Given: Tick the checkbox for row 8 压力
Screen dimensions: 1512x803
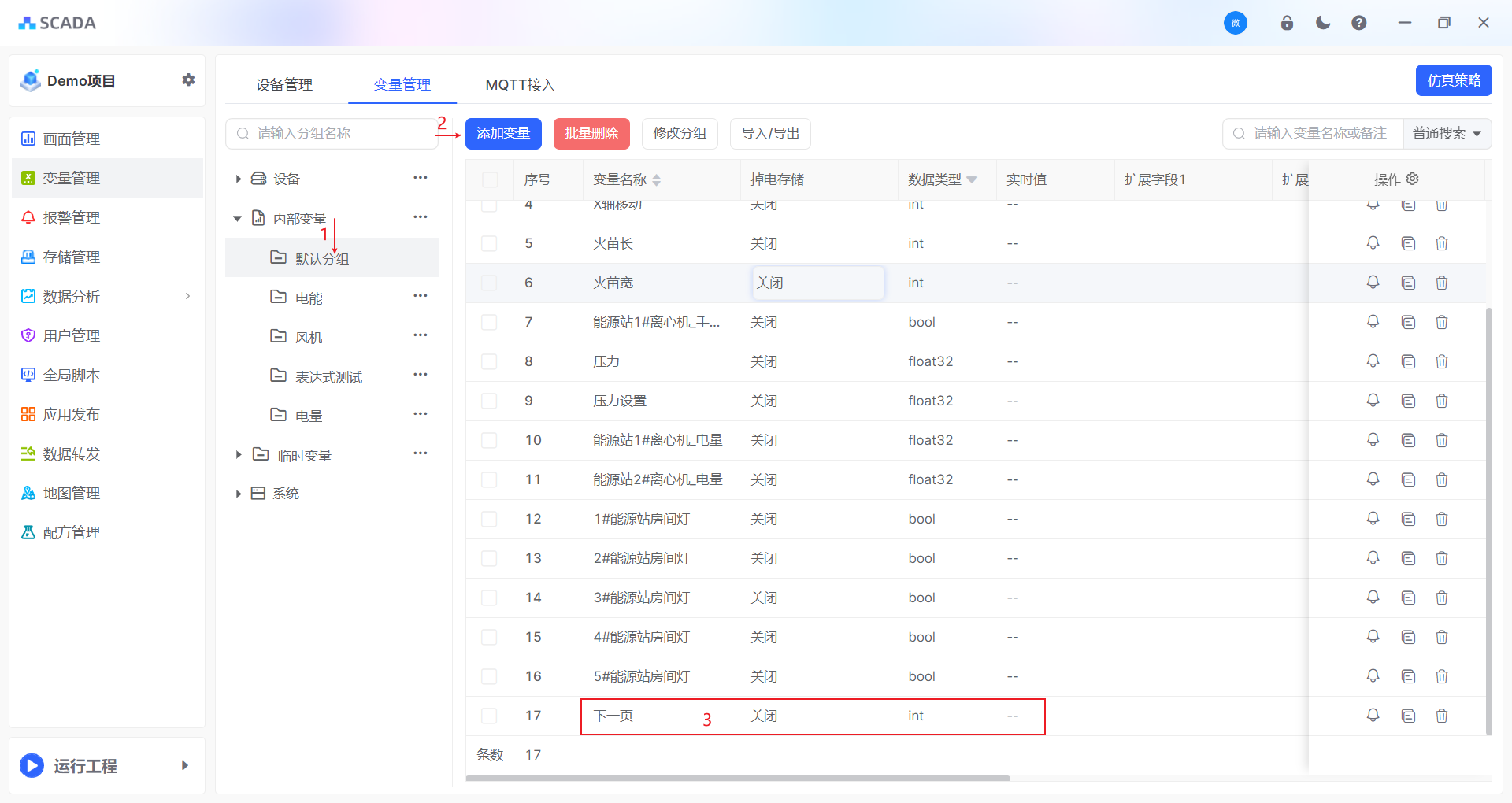Looking at the screenshot, I should pyautogui.click(x=490, y=361).
